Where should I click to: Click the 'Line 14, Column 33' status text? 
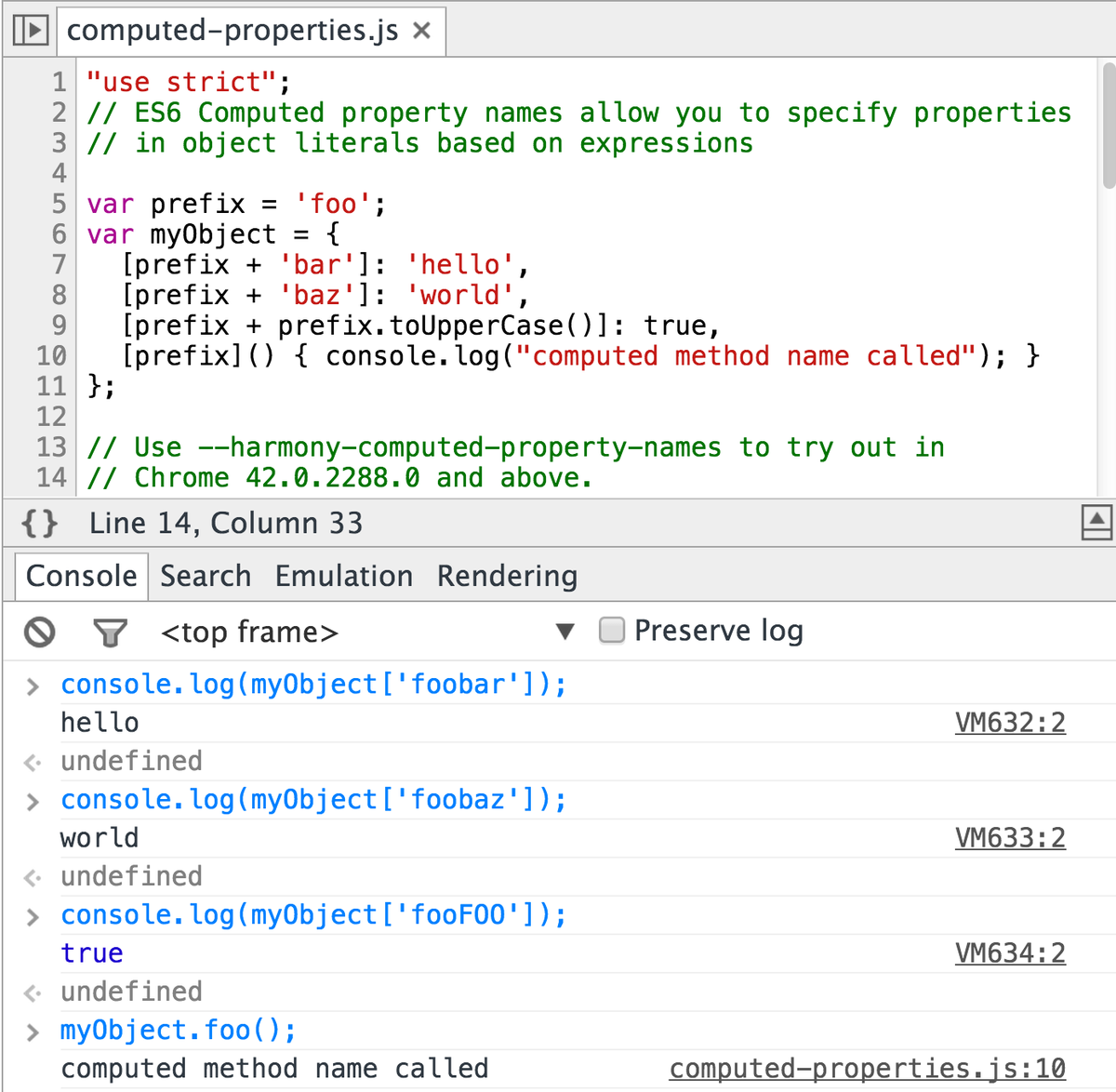pyautogui.click(x=226, y=524)
